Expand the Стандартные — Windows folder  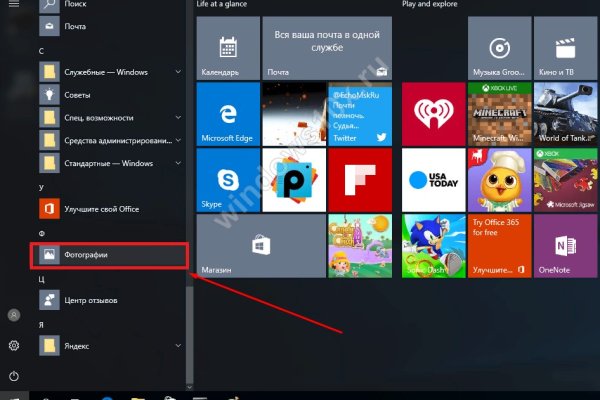[x=178, y=162]
